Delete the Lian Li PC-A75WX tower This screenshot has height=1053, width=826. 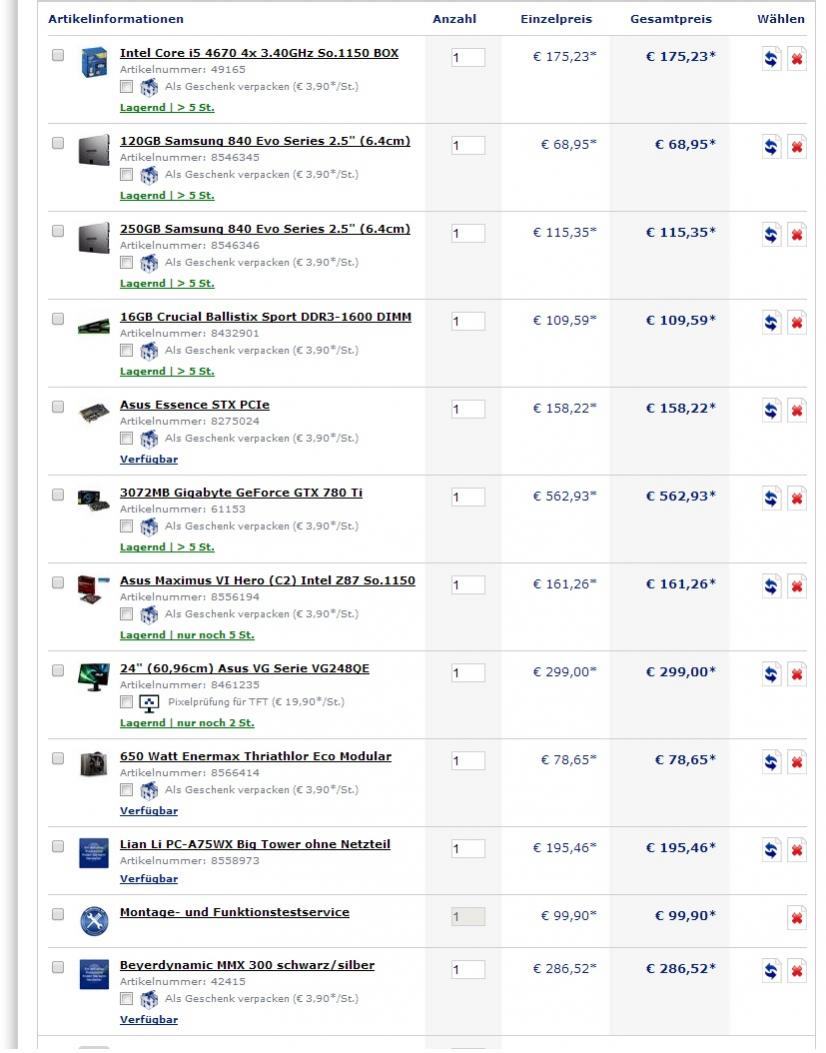[x=797, y=848]
